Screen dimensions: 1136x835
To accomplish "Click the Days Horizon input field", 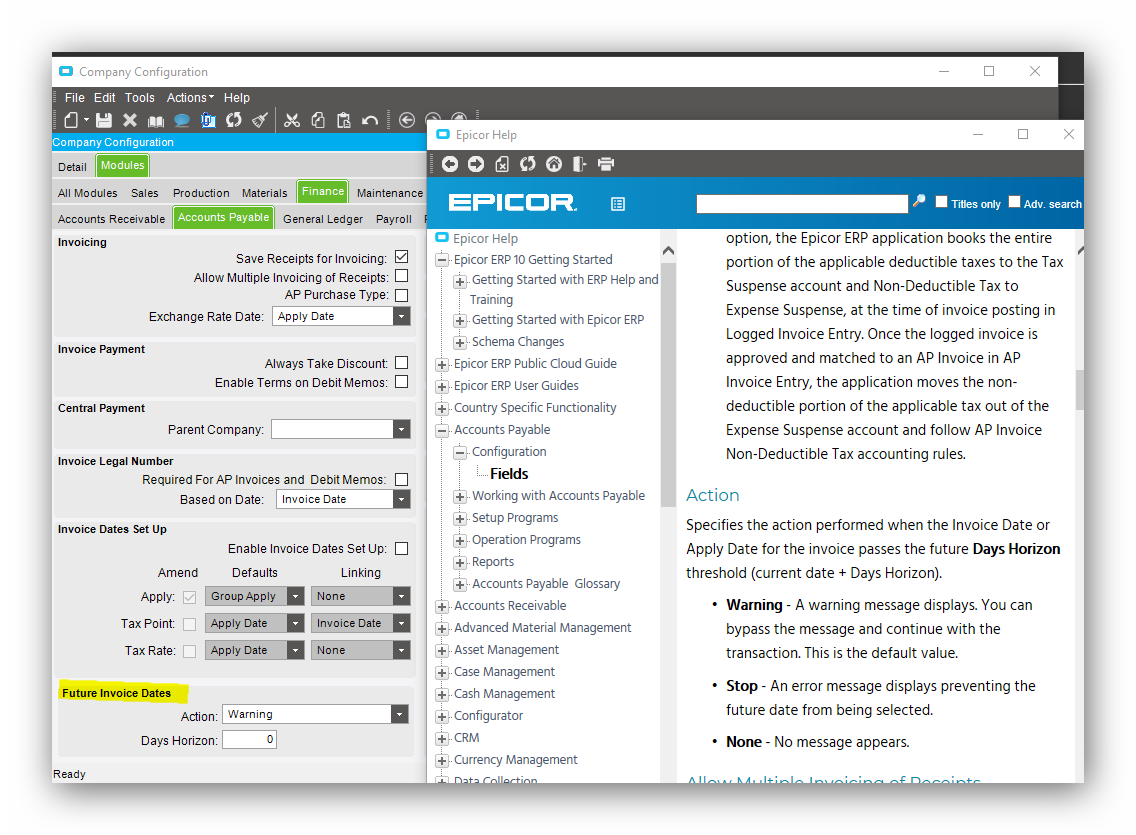I will coord(249,739).
